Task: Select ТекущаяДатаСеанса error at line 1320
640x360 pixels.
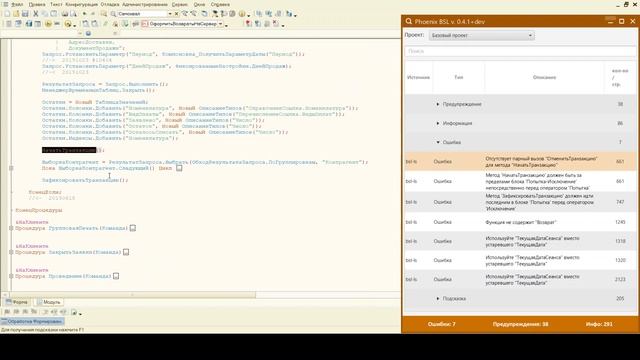Action: [x=520, y=260]
